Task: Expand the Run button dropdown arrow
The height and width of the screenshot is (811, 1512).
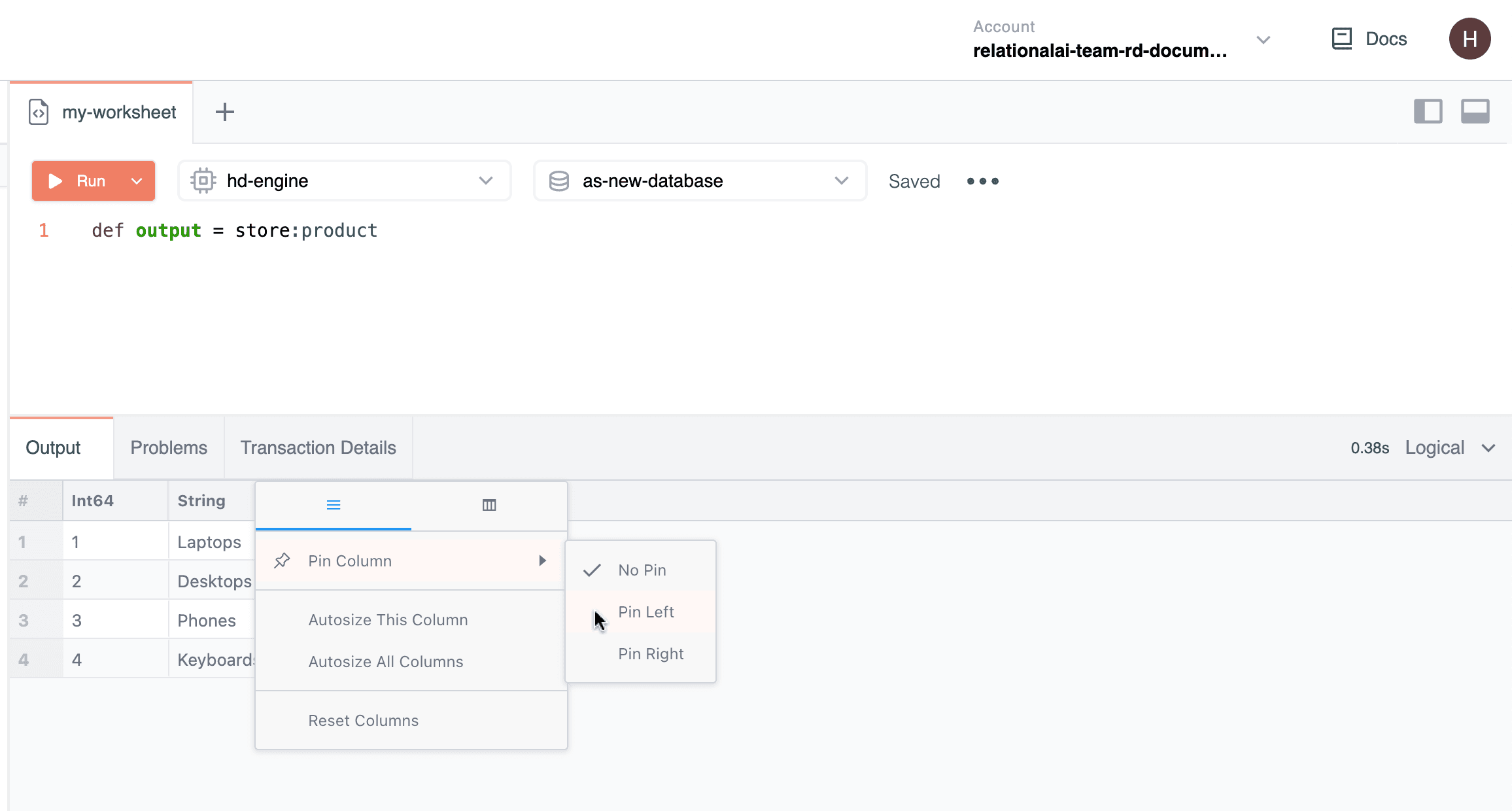Action: [x=137, y=181]
